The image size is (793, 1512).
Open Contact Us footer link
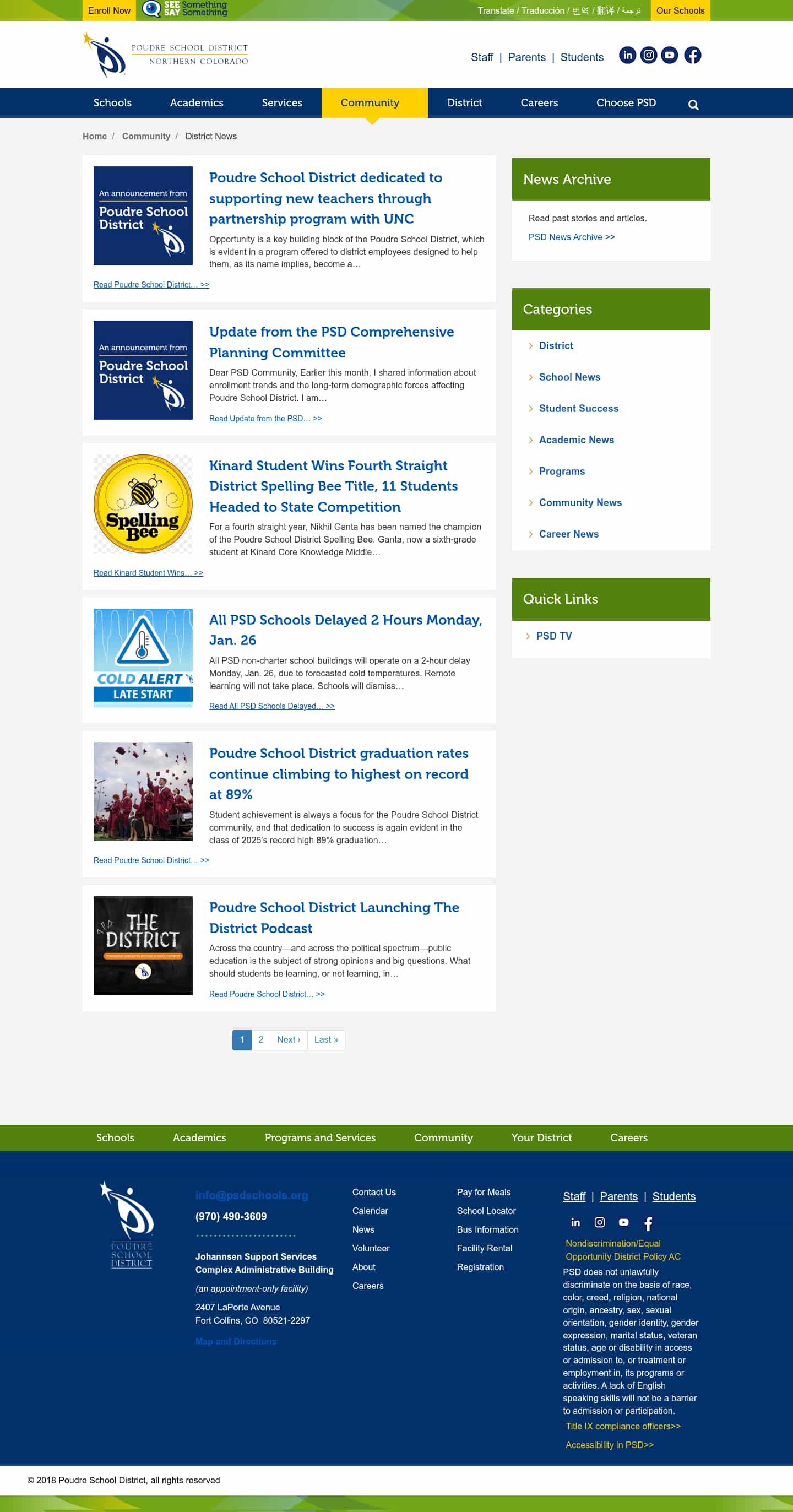point(374,1192)
